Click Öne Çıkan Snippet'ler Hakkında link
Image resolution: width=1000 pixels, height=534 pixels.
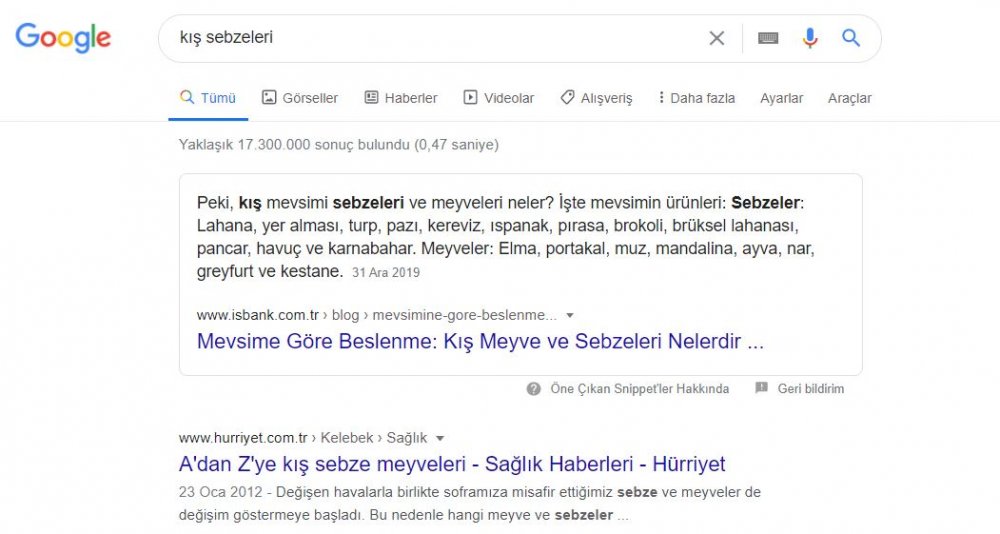(639, 389)
